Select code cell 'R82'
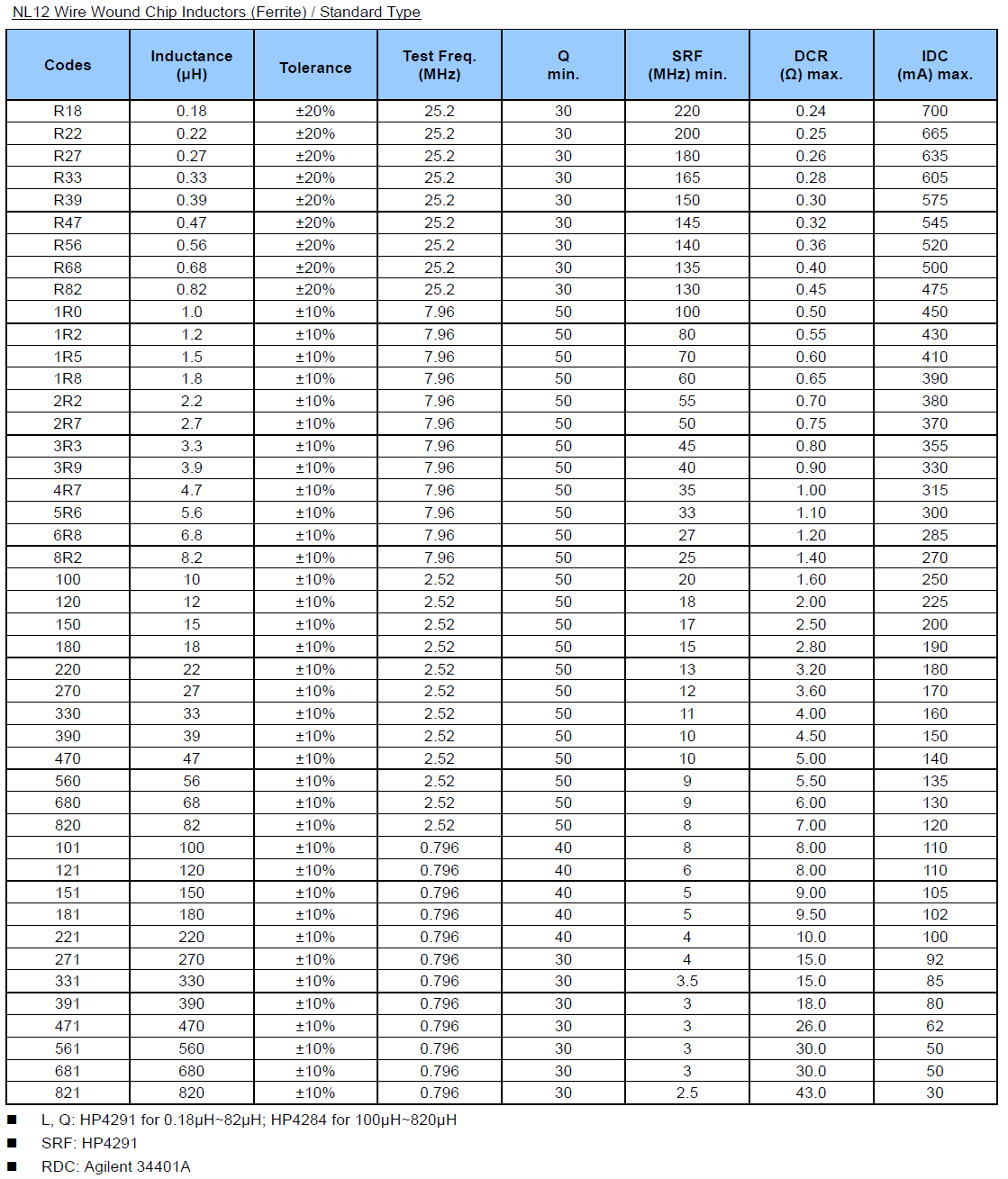Screen dimensions: 1008x1179 (68, 289)
